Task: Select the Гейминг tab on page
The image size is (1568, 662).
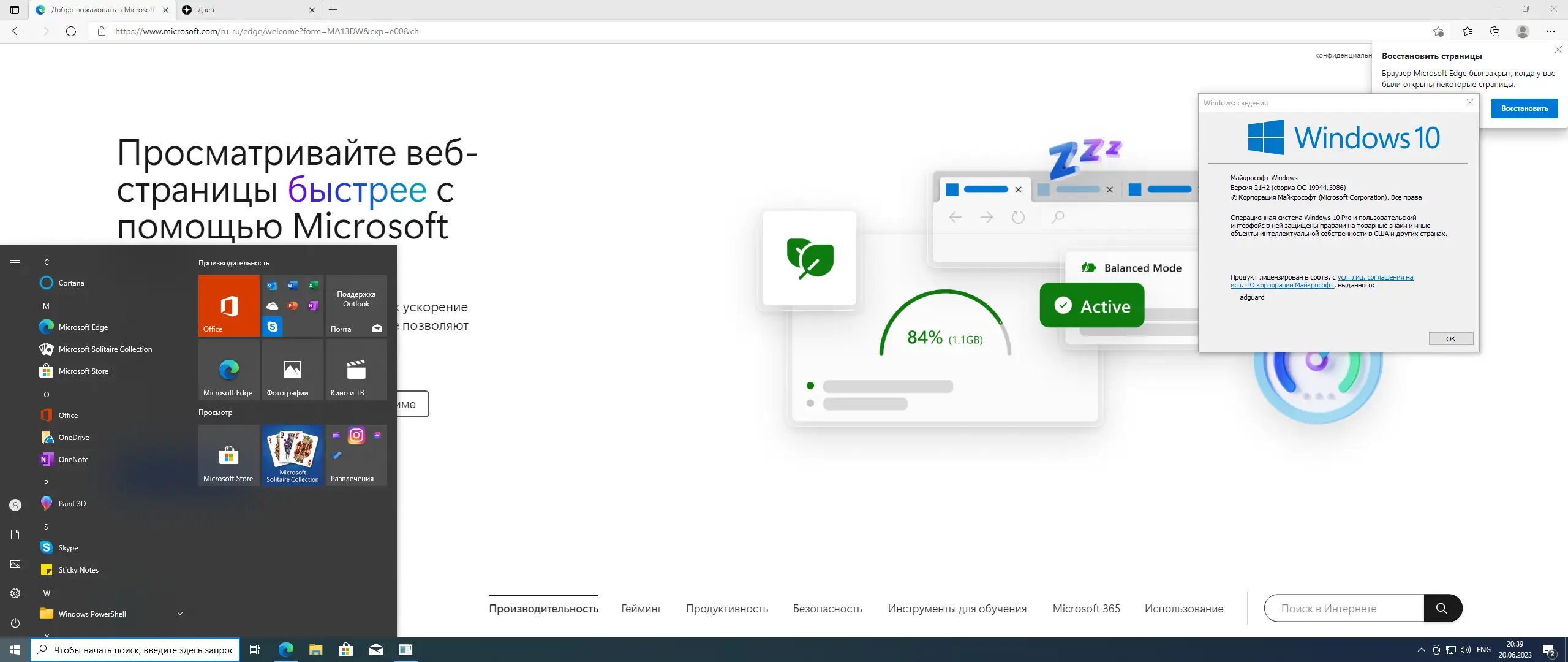Action: click(x=641, y=609)
